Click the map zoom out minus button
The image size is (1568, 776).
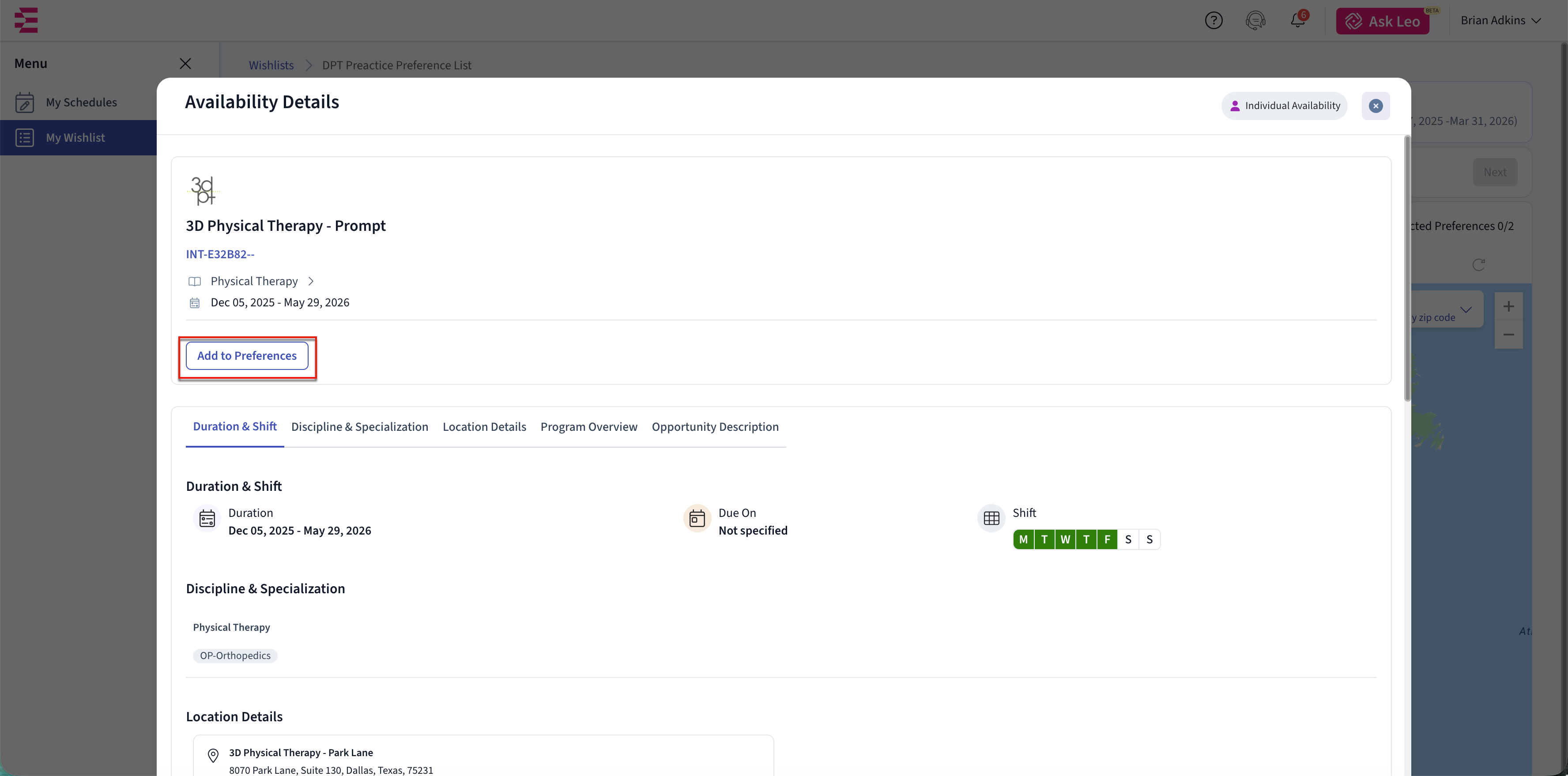click(1508, 335)
